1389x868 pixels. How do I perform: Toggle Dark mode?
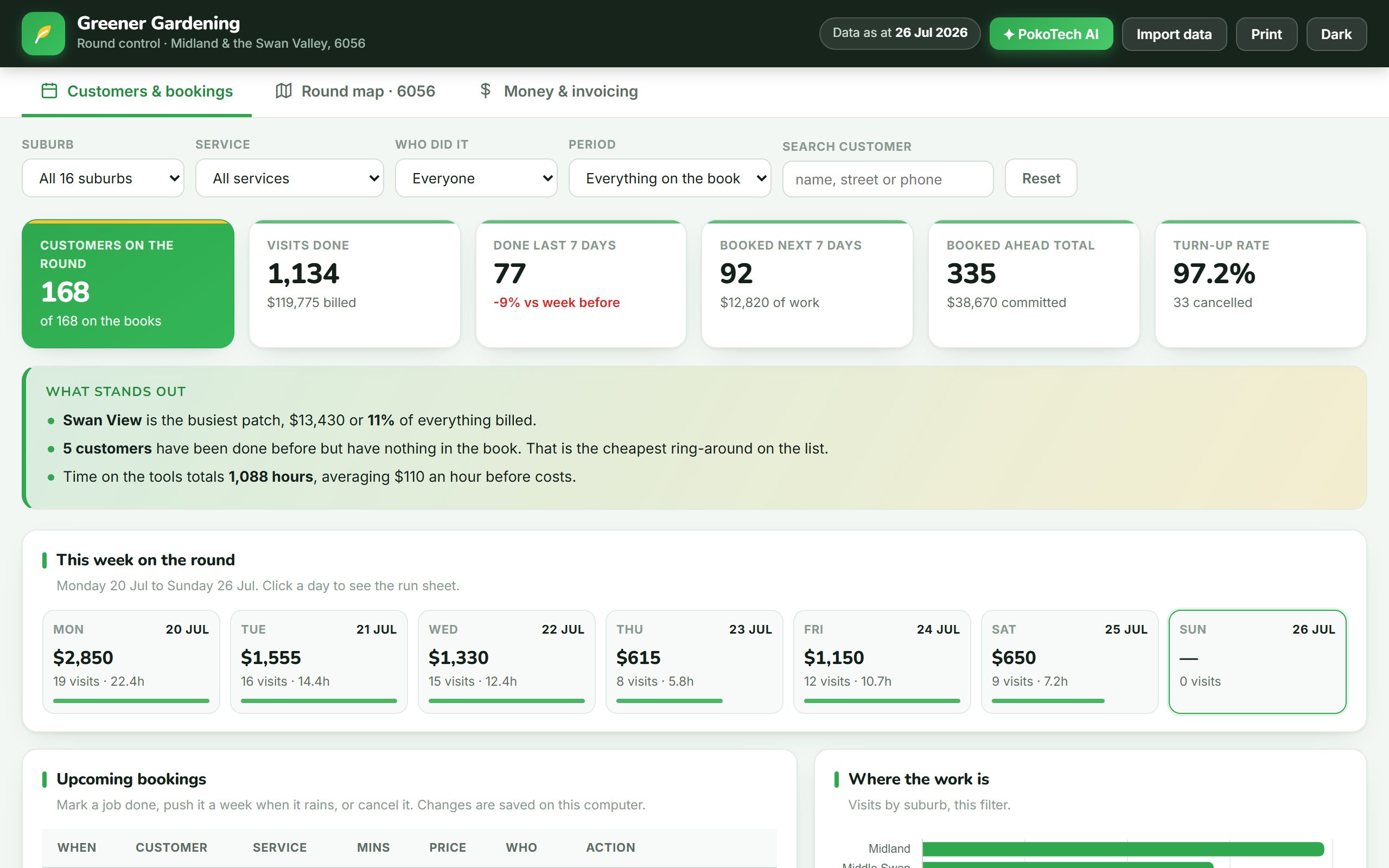1336,34
